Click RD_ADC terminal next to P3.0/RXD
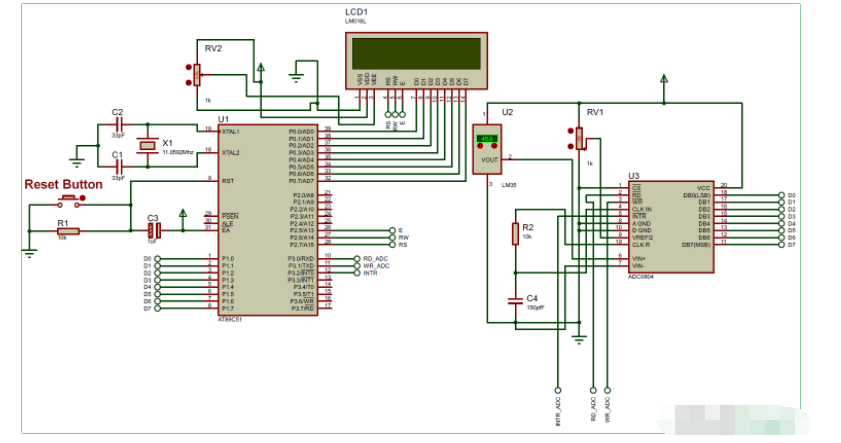This screenshot has height=443, width=841. click(x=357, y=259)
